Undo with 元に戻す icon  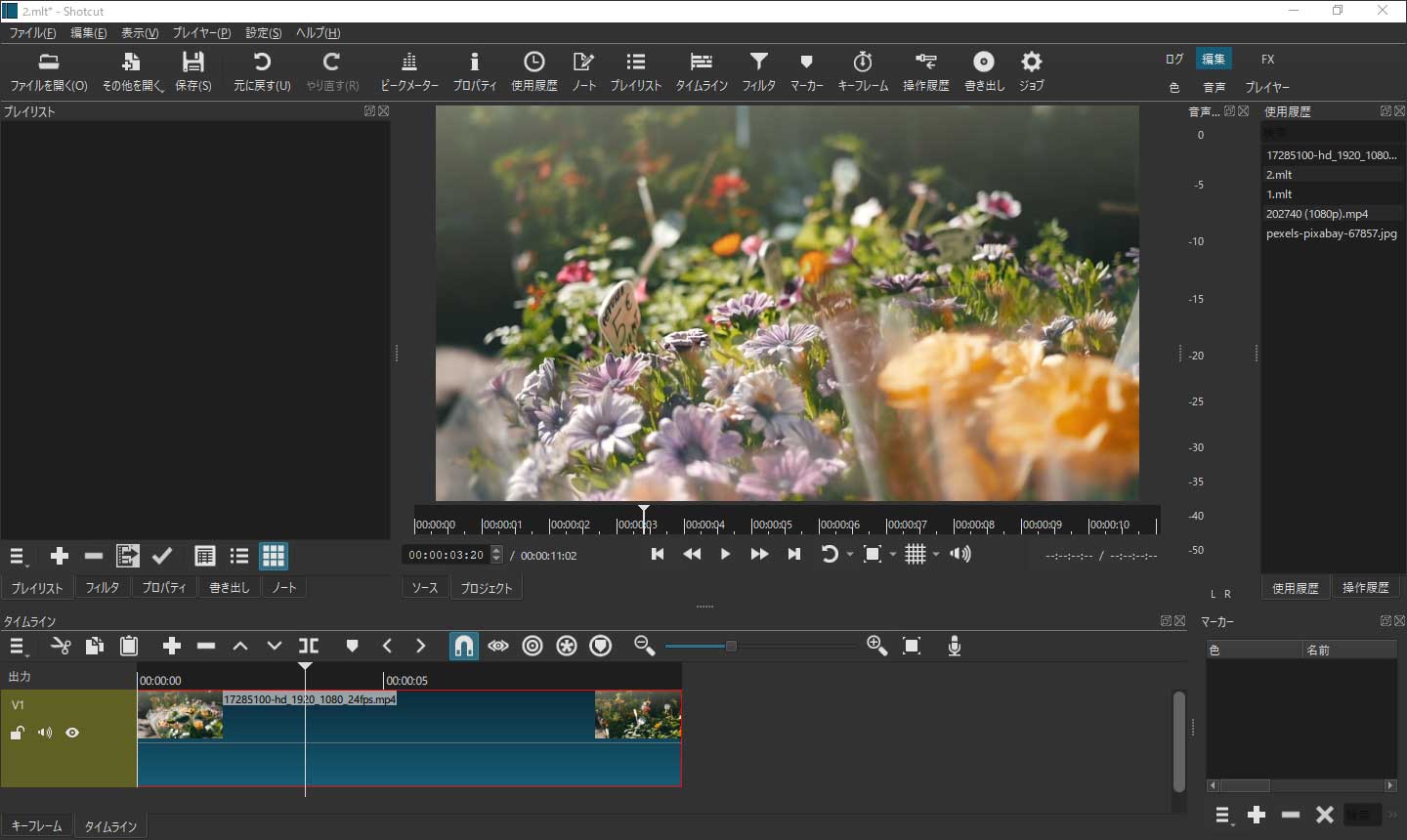[x=262, y=71]
